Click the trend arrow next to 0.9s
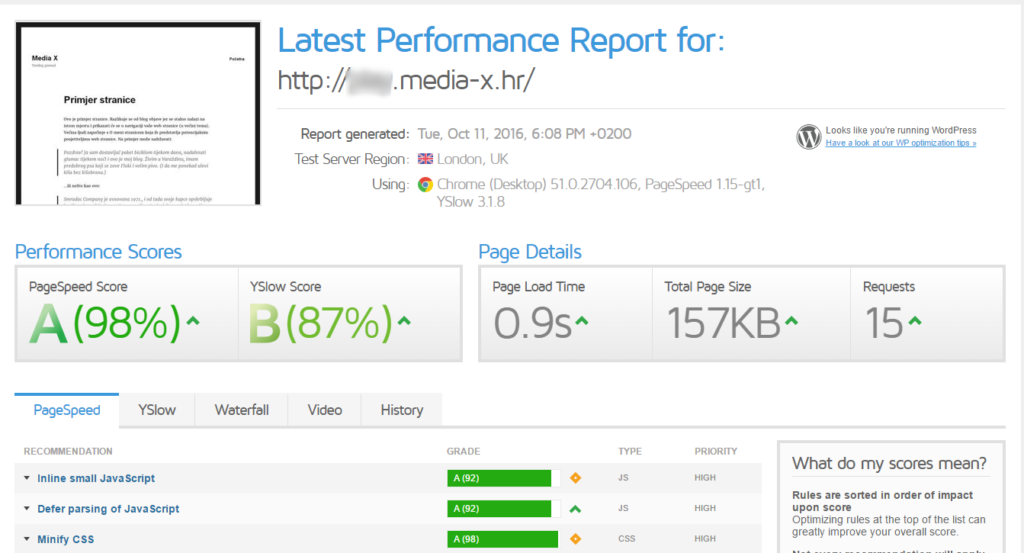The height and width of the screenshot is (553, 1024). coord(581,321)
